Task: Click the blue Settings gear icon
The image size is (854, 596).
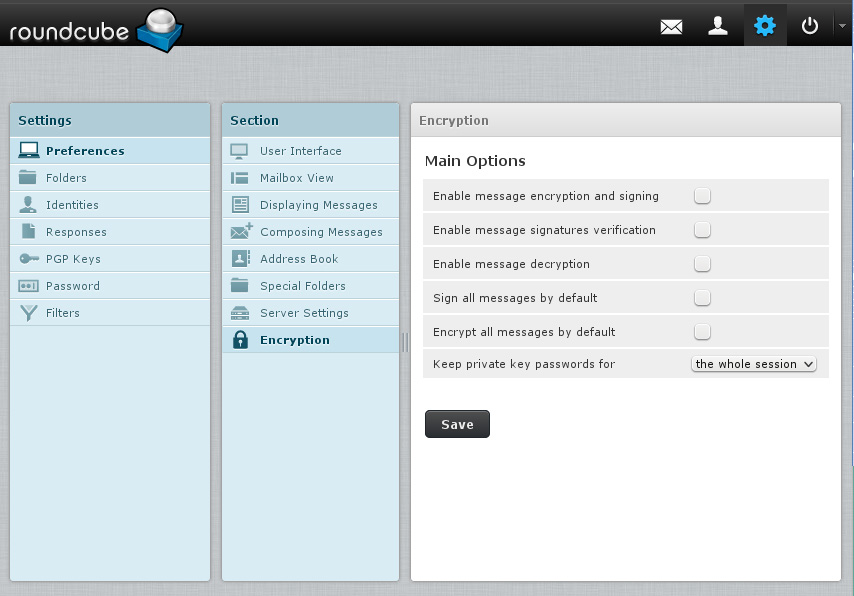Action: pos(765,26)
